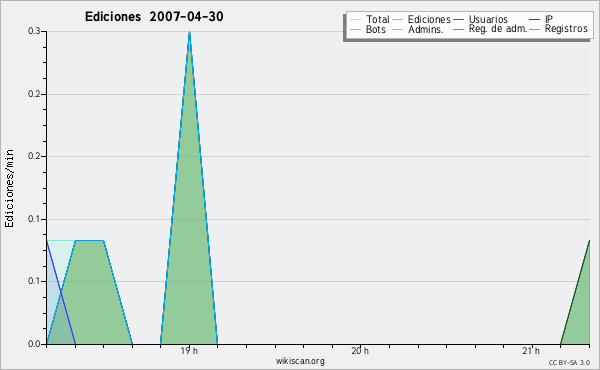Click the green Ediciones legend line swatch
This screenshot has height=370, width=600.
[x=398, y=20]
